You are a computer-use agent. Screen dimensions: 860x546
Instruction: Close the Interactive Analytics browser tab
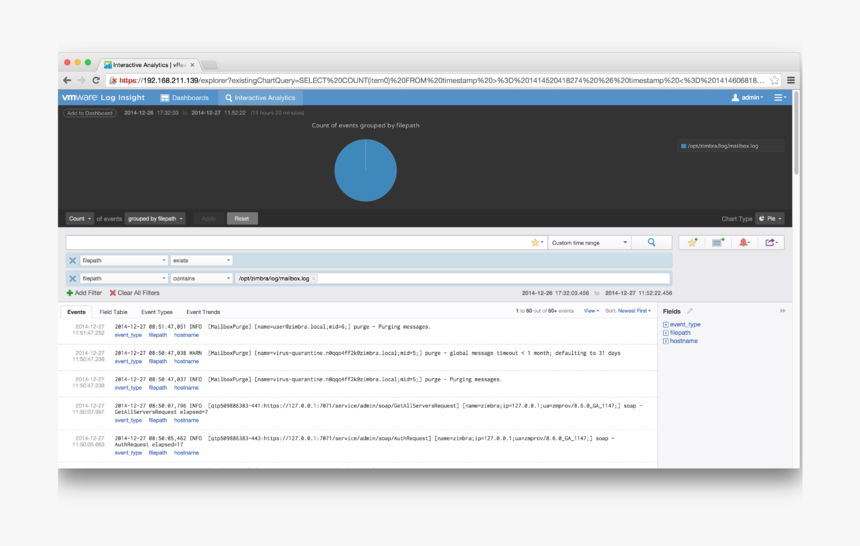tap(192, 65)
